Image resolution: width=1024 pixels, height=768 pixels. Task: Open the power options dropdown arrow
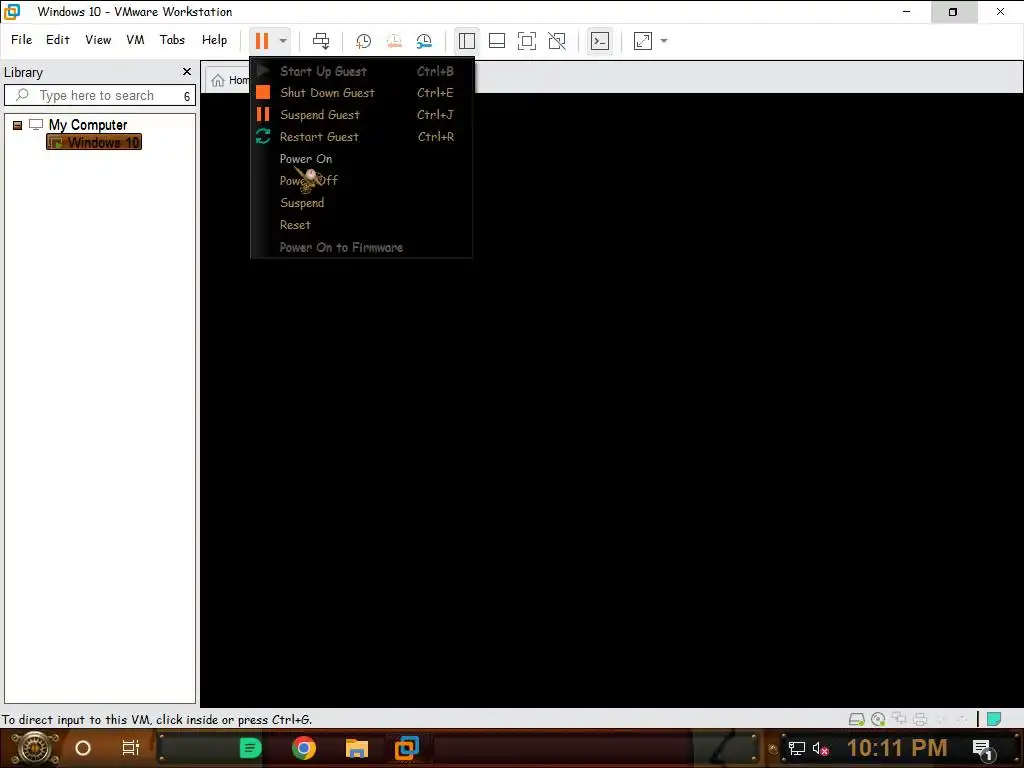pos(283,40)
